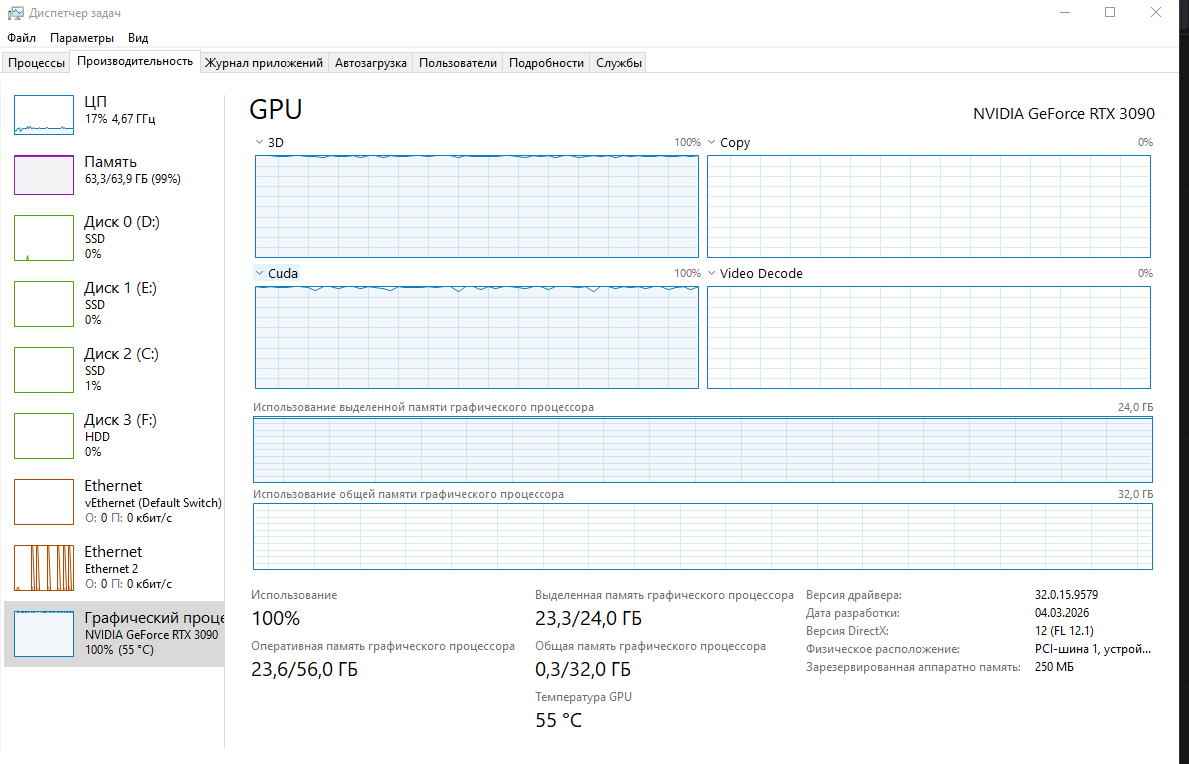This screenshot has width=1189, height=764.
Task: Click the shared GPU memory graph
Action: pyautogui.click(x=703, y=537)
